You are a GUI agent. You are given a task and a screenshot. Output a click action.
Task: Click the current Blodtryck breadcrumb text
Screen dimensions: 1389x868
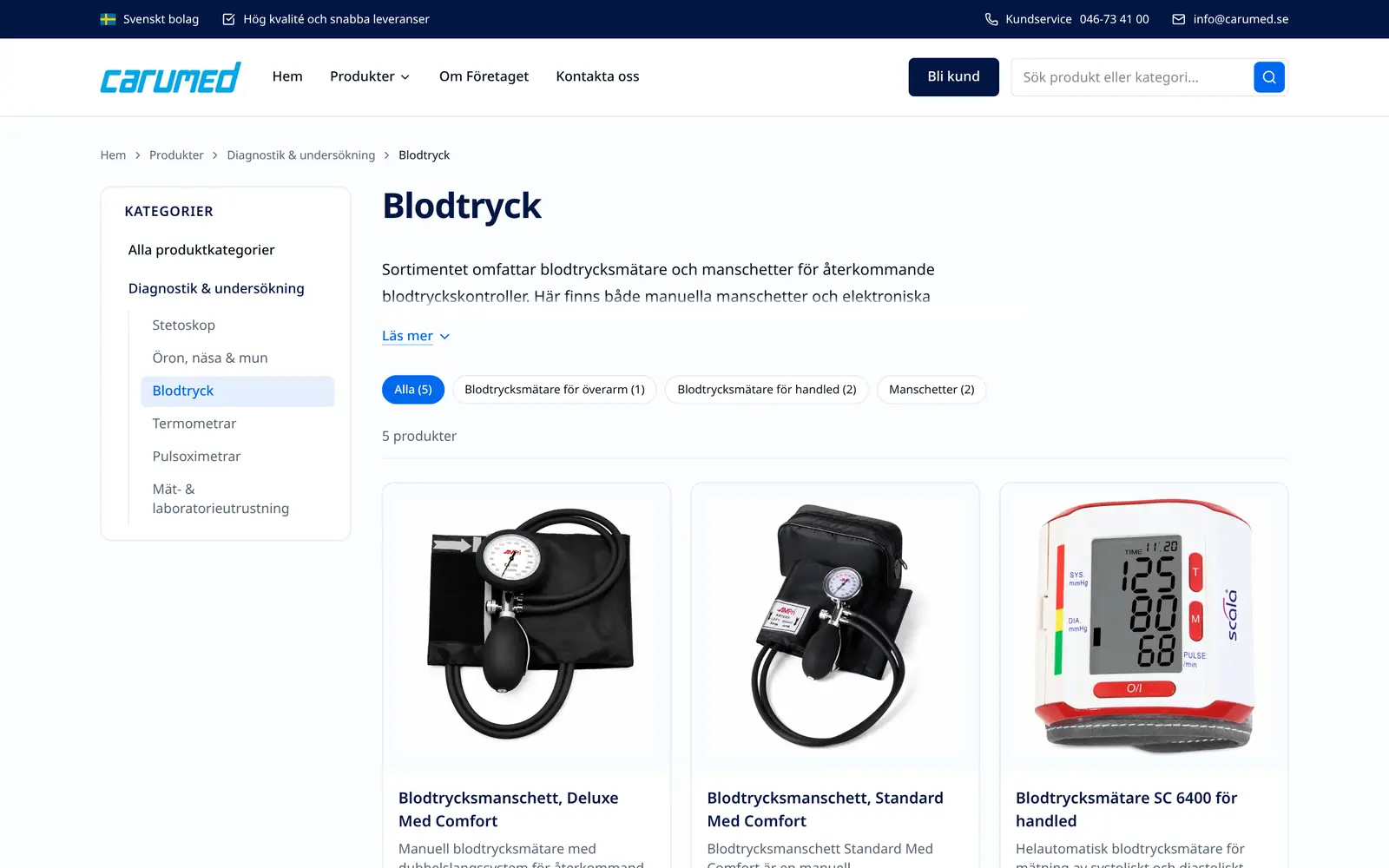coord(424,155)
